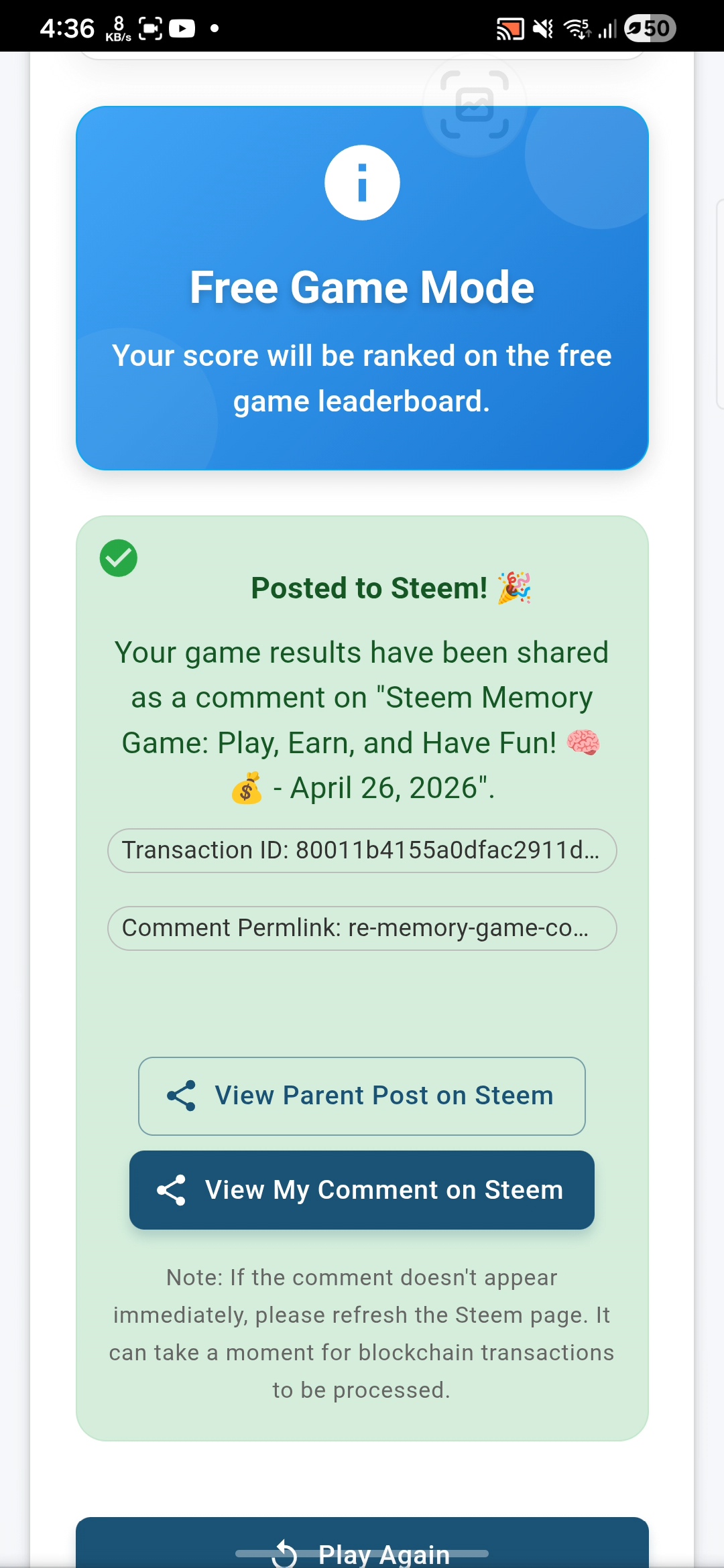Tap the share icon in View Parent Post button
This screenshot has height=1568, width=724.
coord(181,1096)
